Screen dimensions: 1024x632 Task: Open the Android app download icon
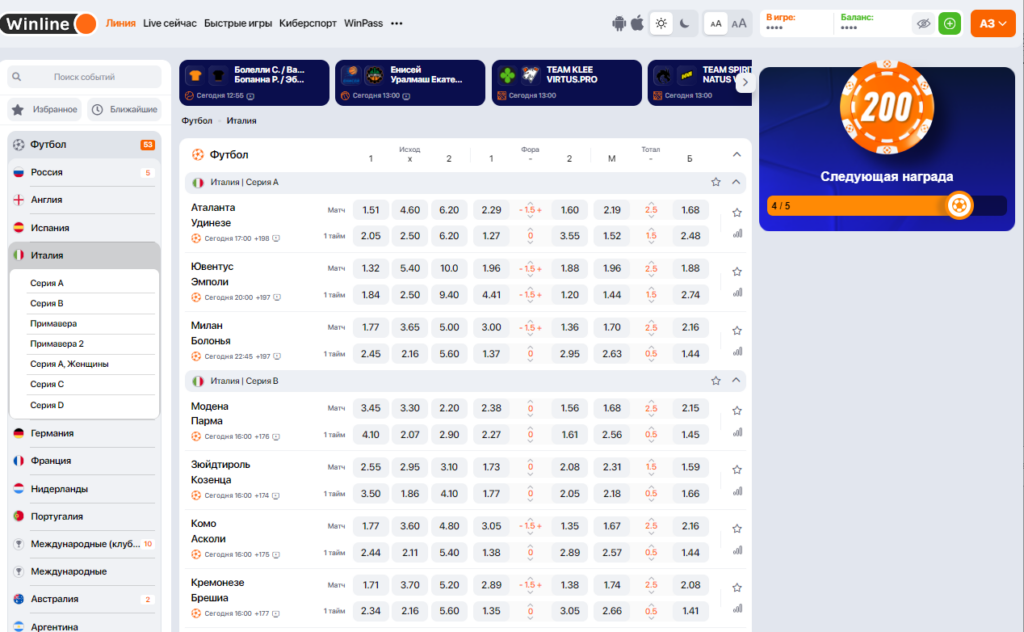tap(618, 24)
